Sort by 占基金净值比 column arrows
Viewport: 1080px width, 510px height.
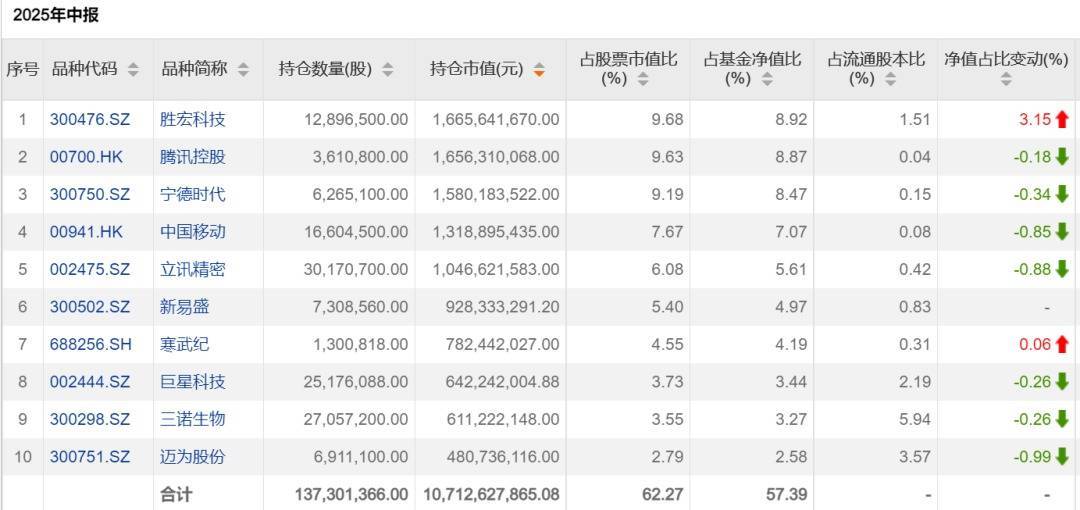767,79
